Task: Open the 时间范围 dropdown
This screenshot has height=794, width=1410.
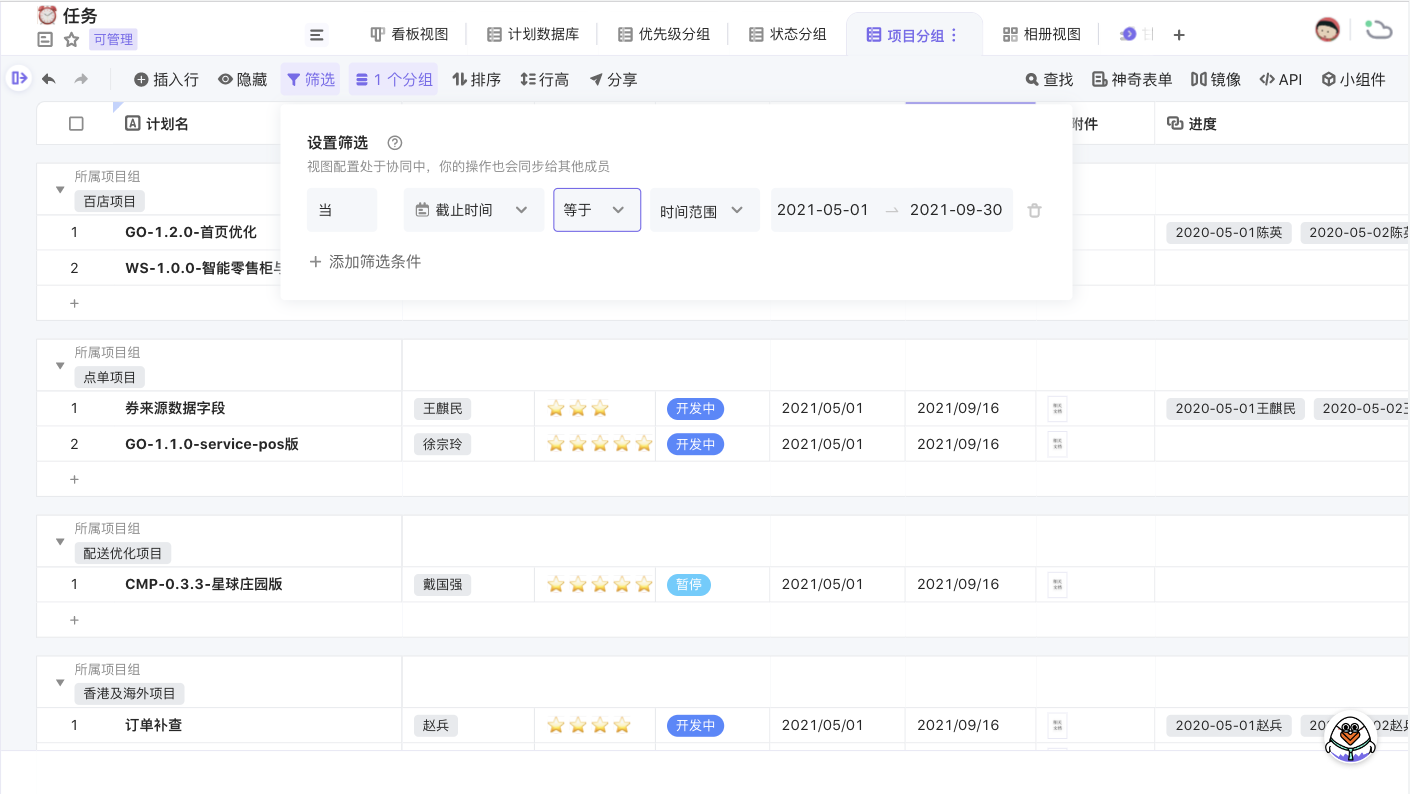Action: (704, 210)
